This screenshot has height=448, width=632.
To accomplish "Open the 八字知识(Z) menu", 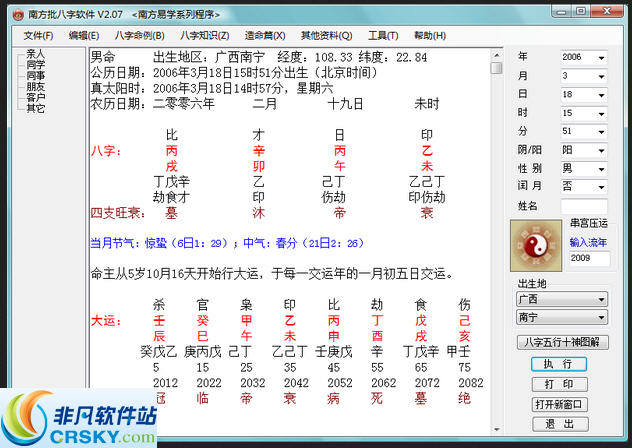I will pos(205,36).
